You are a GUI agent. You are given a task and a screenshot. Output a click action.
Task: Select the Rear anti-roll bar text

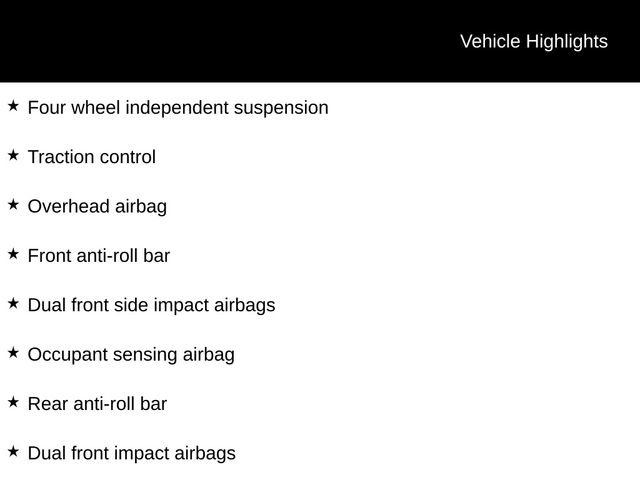click(97, 404)
